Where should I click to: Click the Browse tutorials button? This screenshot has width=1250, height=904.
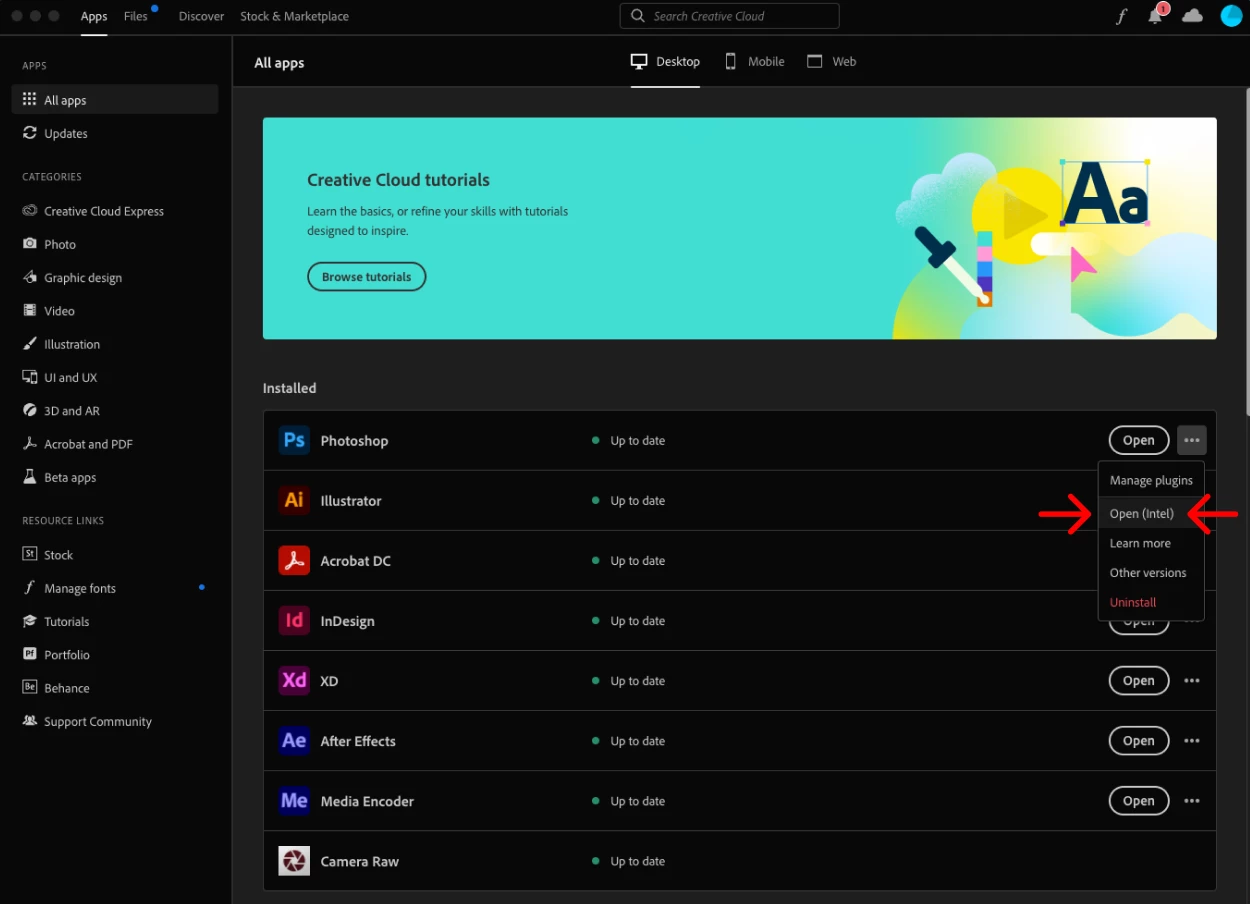pos(366,277)
